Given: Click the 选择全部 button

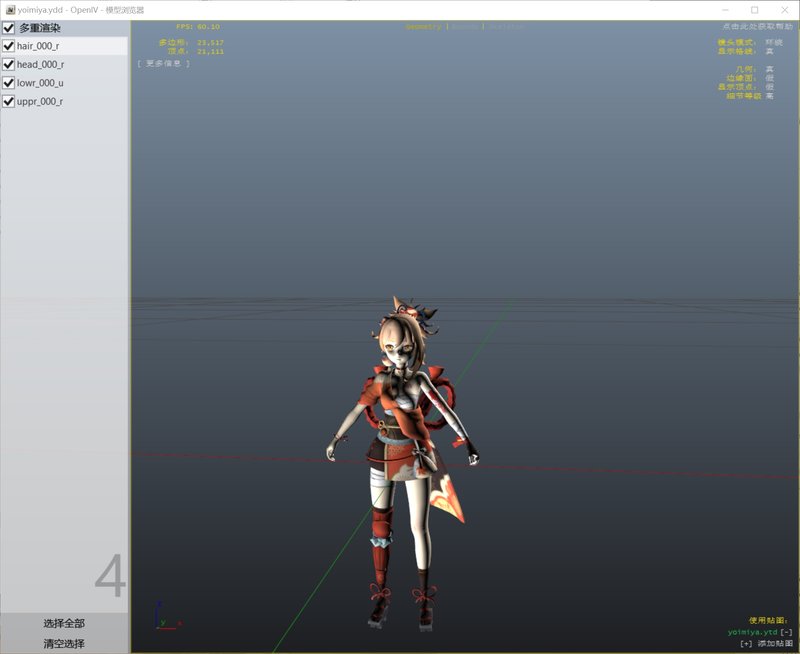Looking at the screenshot, I should (64, 623).
